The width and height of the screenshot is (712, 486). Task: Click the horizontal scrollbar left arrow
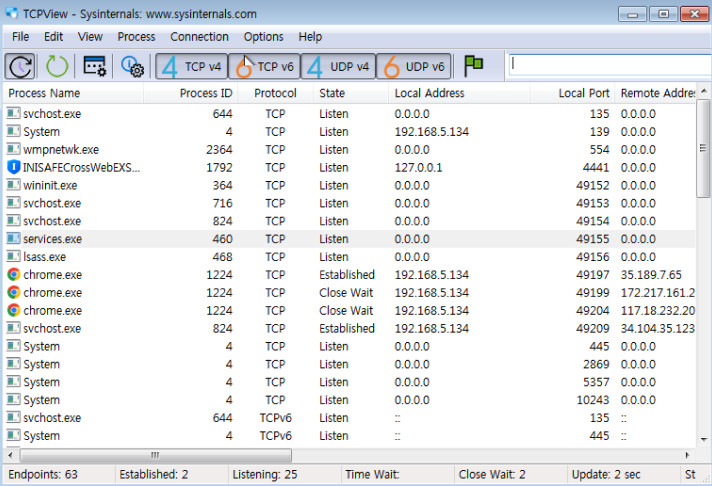point(11,455)
